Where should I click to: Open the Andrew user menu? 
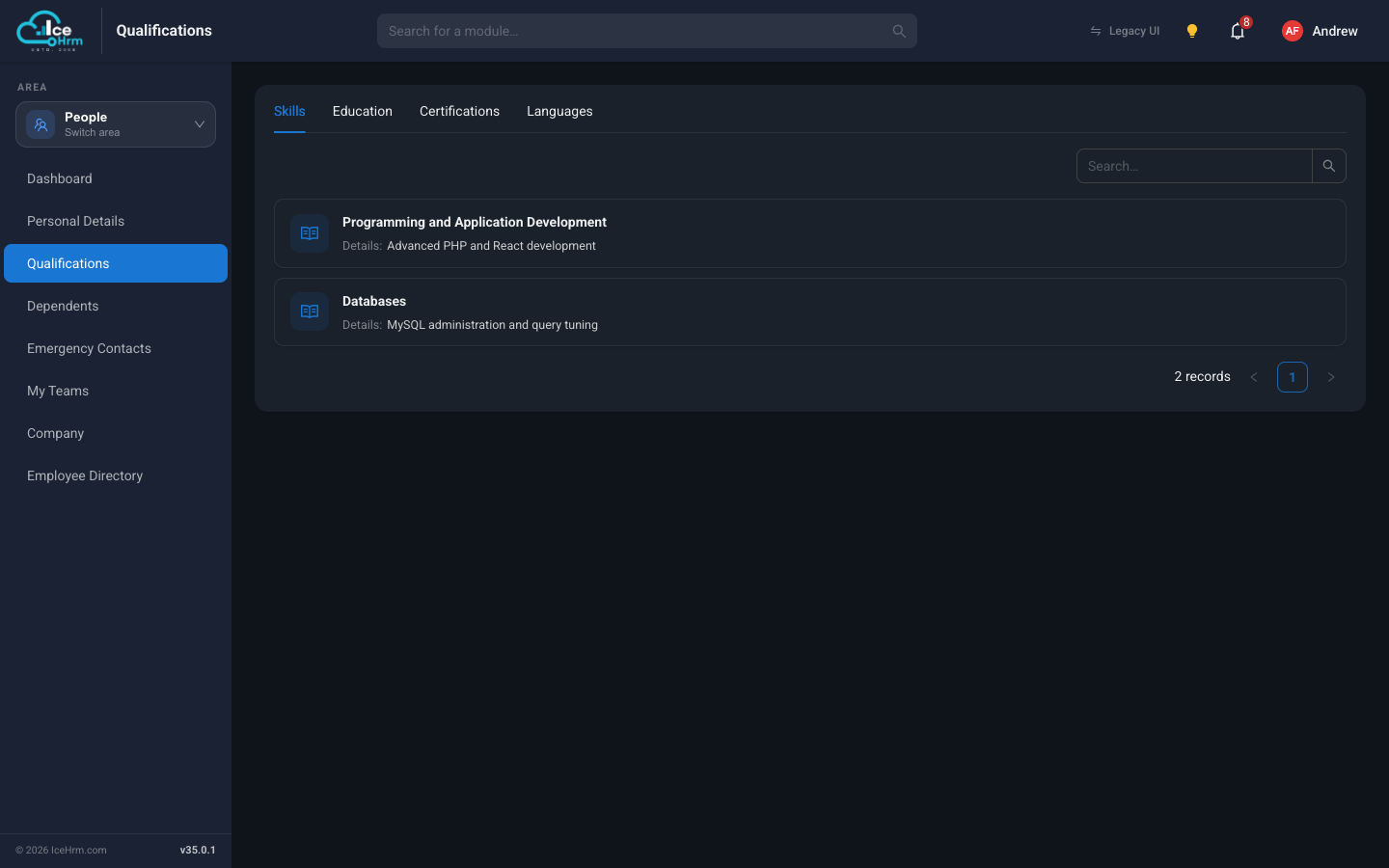1320,31
